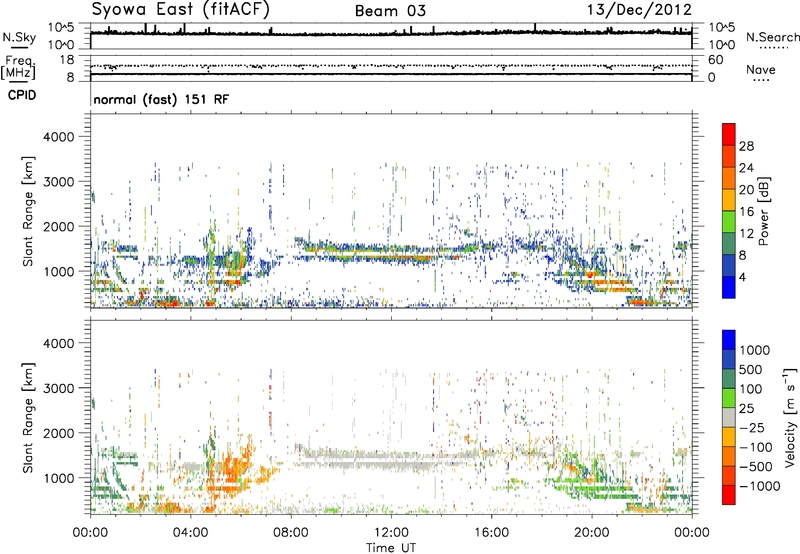Click 'Slant Range [km]' label of velocity panel
This screenshot has width=800, height=554.
[x=28, y=418]
